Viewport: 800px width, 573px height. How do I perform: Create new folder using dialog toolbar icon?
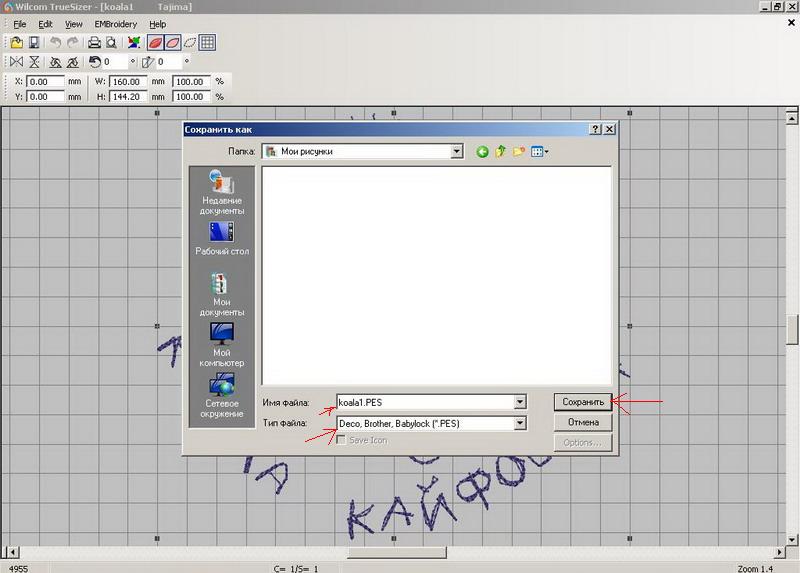click(519, 152)
